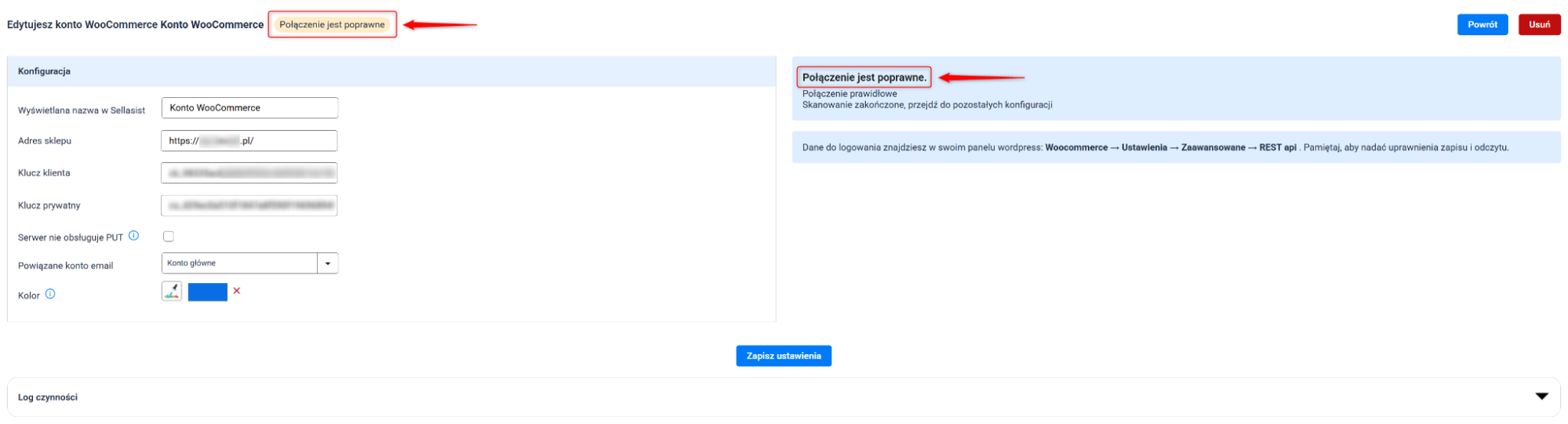
Task: Click the yellow Połączenie jest poprawne badge
Action: click(x=332, y=24)
